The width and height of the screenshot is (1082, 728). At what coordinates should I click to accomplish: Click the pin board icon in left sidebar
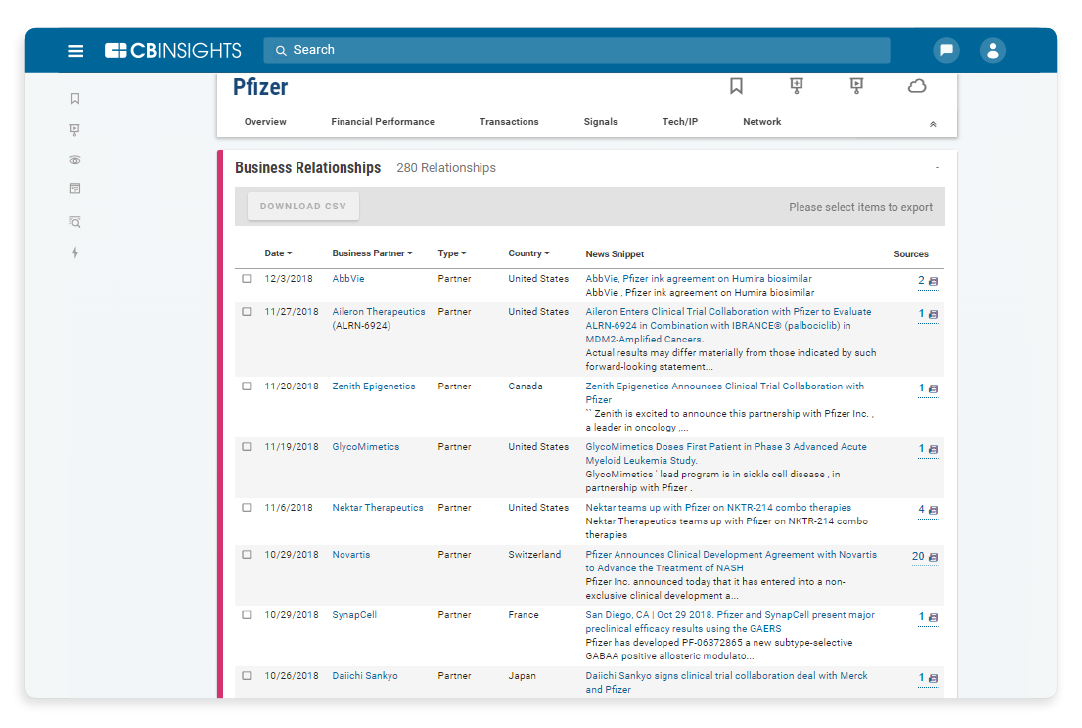tap(75, 130)
